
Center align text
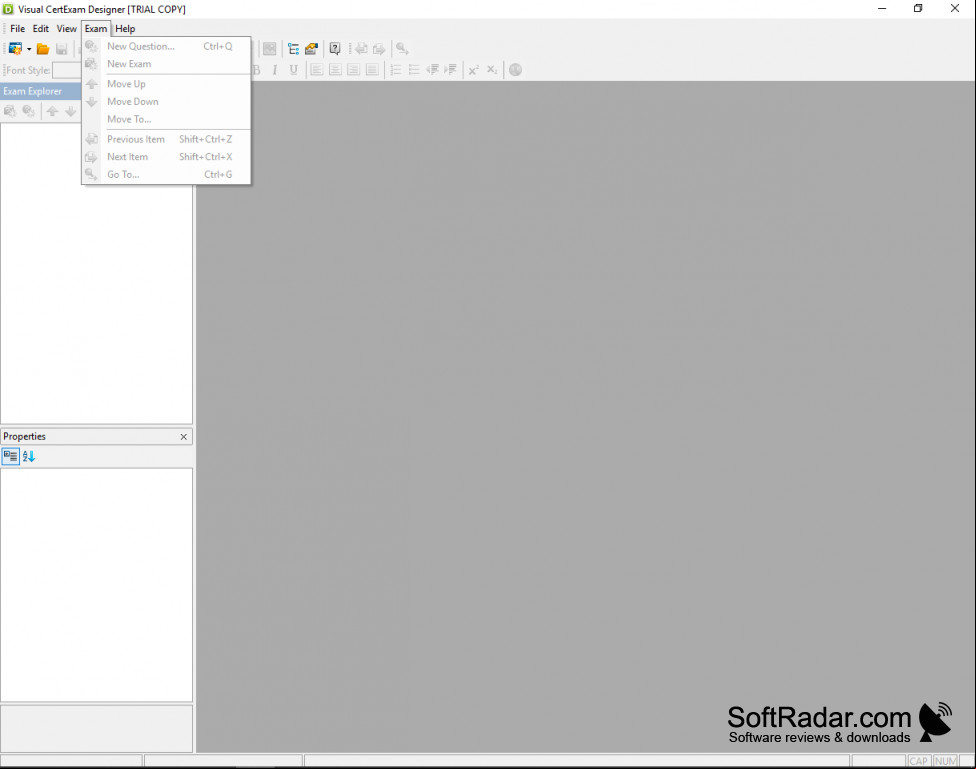coord(335,70)
